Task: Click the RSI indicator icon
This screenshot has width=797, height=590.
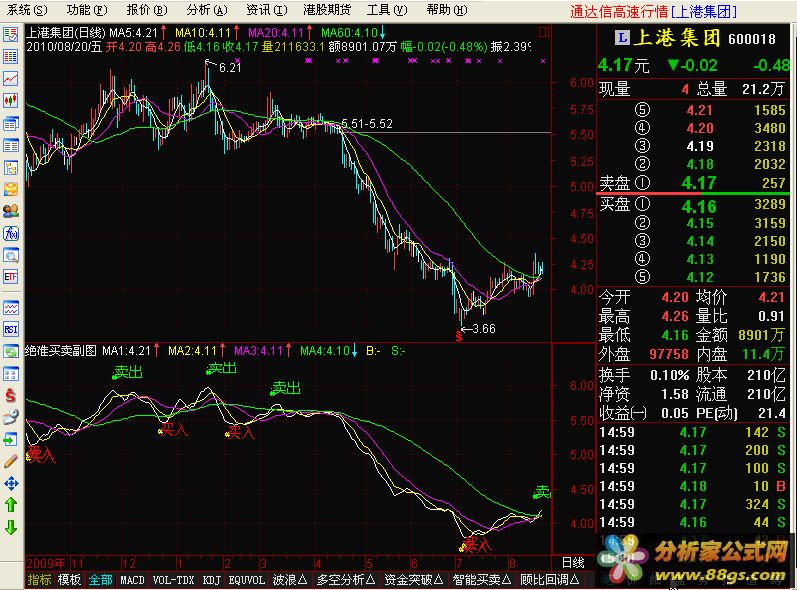Action: coord(11,329)
